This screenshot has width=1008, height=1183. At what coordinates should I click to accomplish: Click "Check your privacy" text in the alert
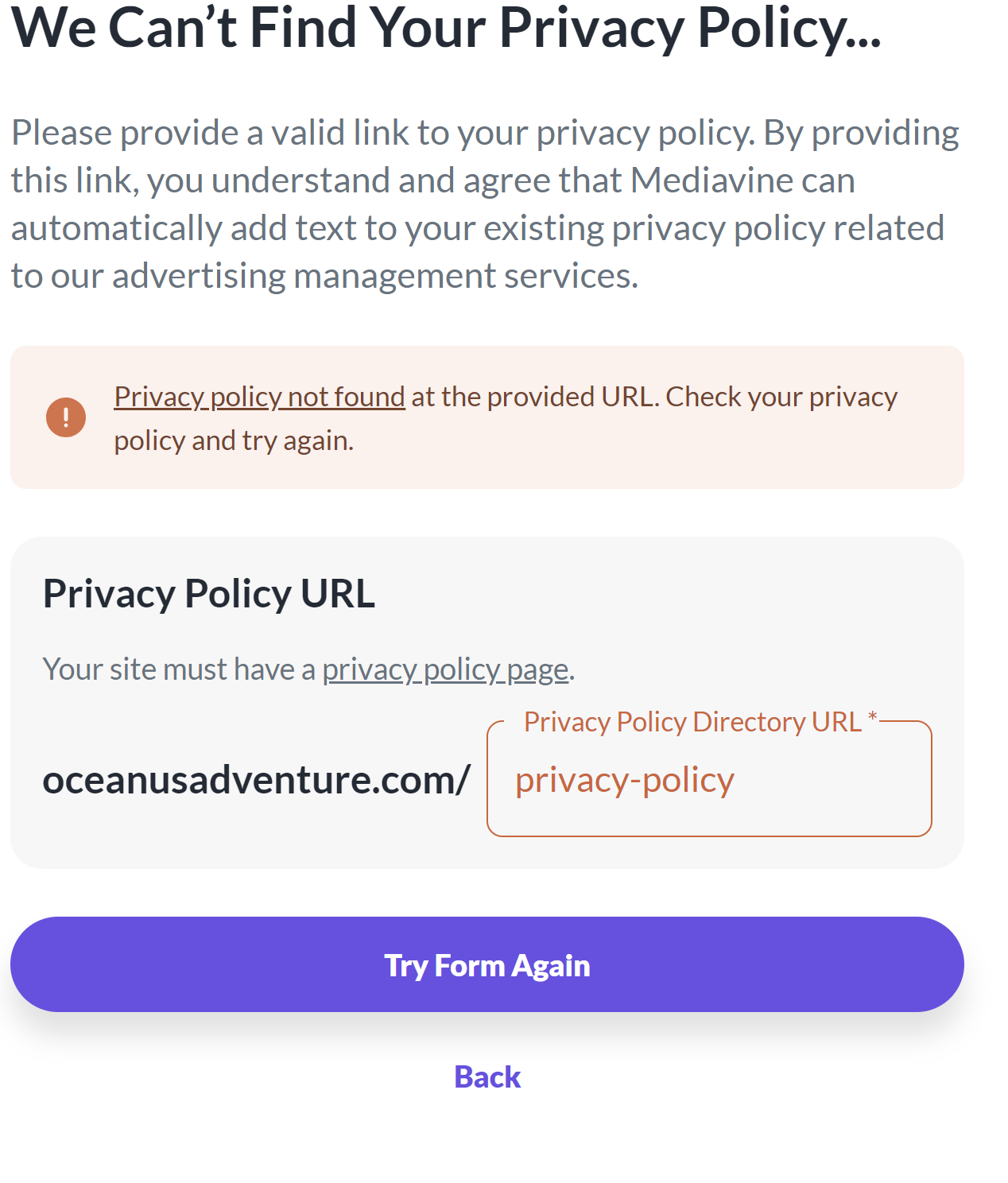click(781, 397)
